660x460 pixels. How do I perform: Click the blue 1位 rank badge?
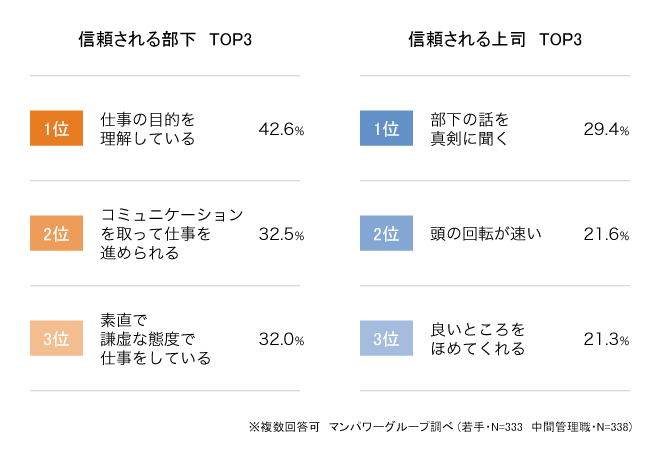coord(385,130)
